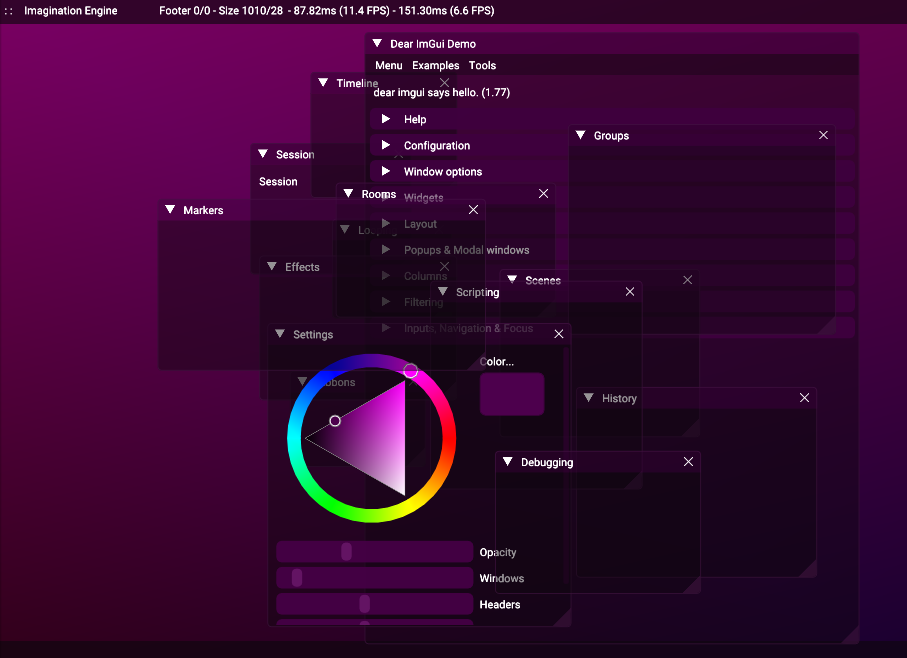Expand the Configuration section
The image size is (907, 658).
click(612, 146)
